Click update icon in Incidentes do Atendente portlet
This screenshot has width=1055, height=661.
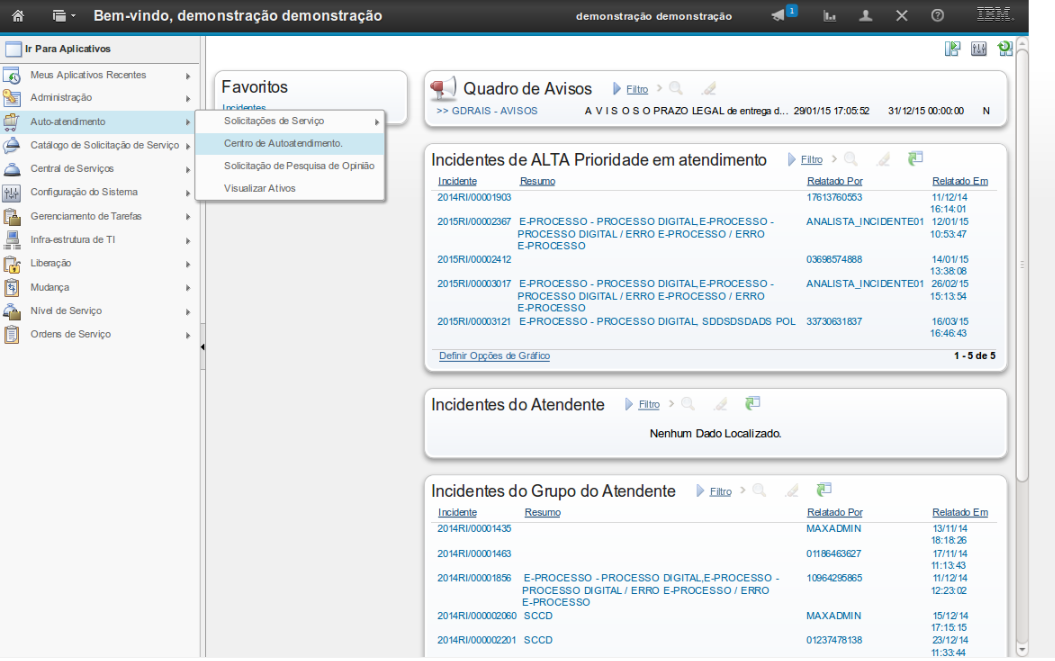(x=753, y=404)
